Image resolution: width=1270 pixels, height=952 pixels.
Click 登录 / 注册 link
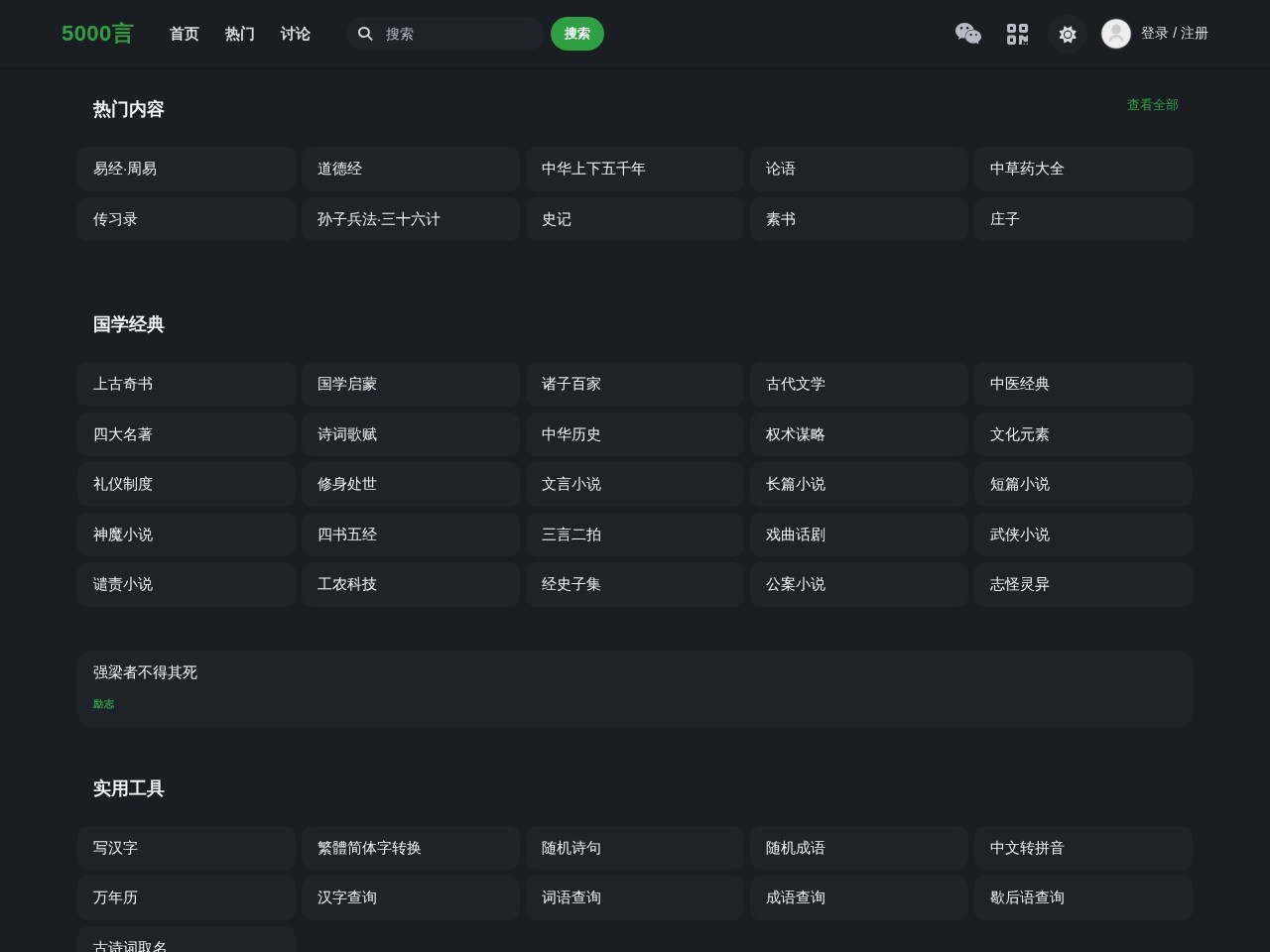(1175, 34)
